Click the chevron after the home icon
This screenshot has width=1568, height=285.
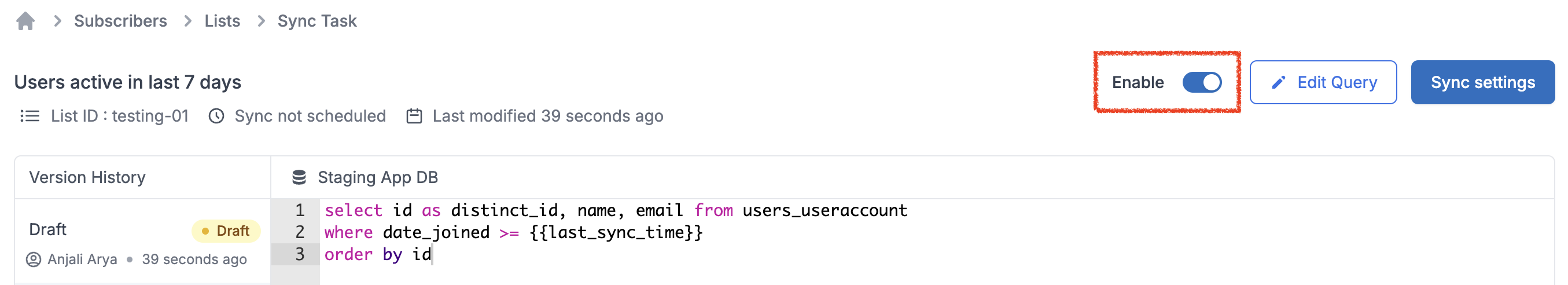58,21
